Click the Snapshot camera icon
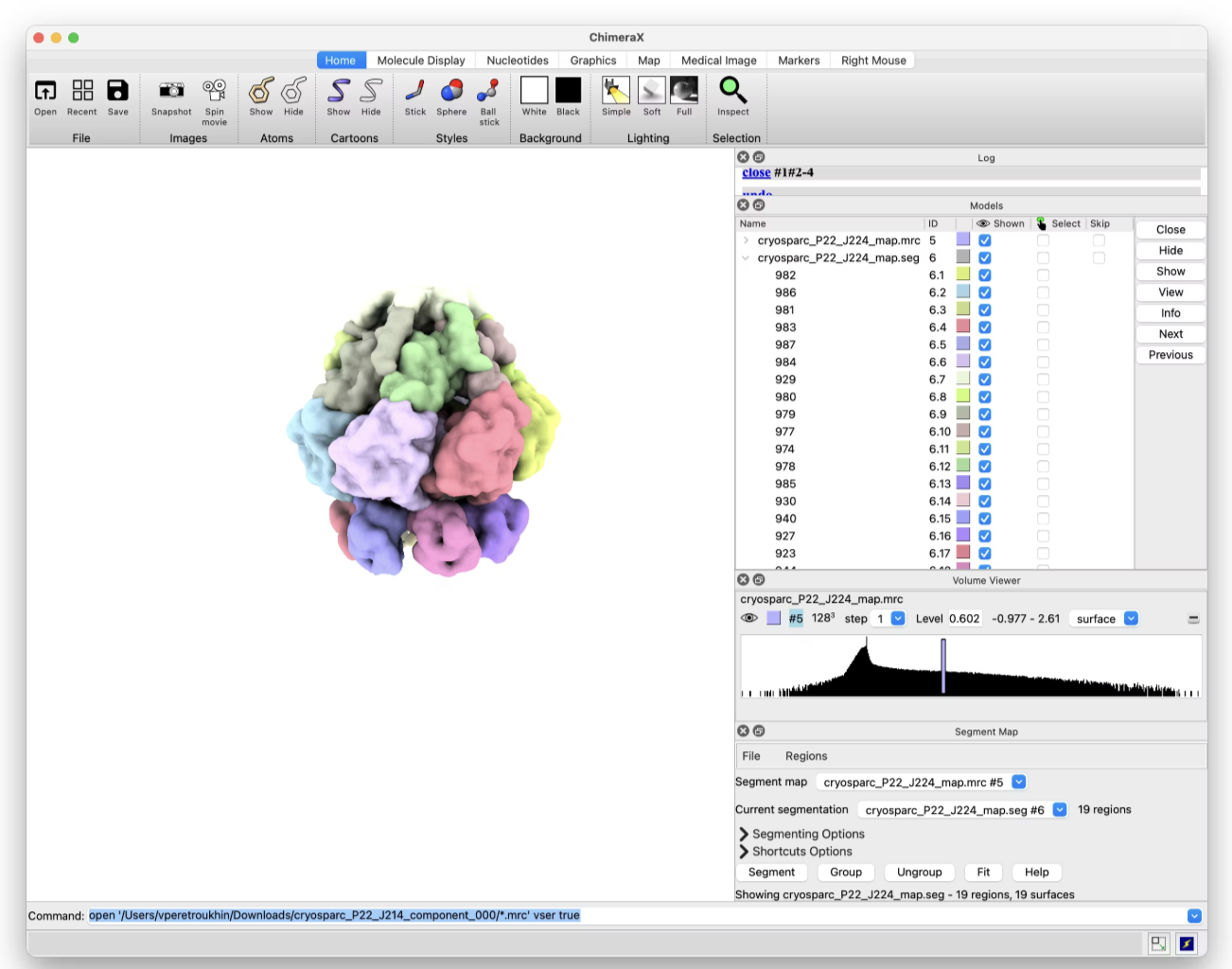 pyautogui.click(x=171, y=91)
